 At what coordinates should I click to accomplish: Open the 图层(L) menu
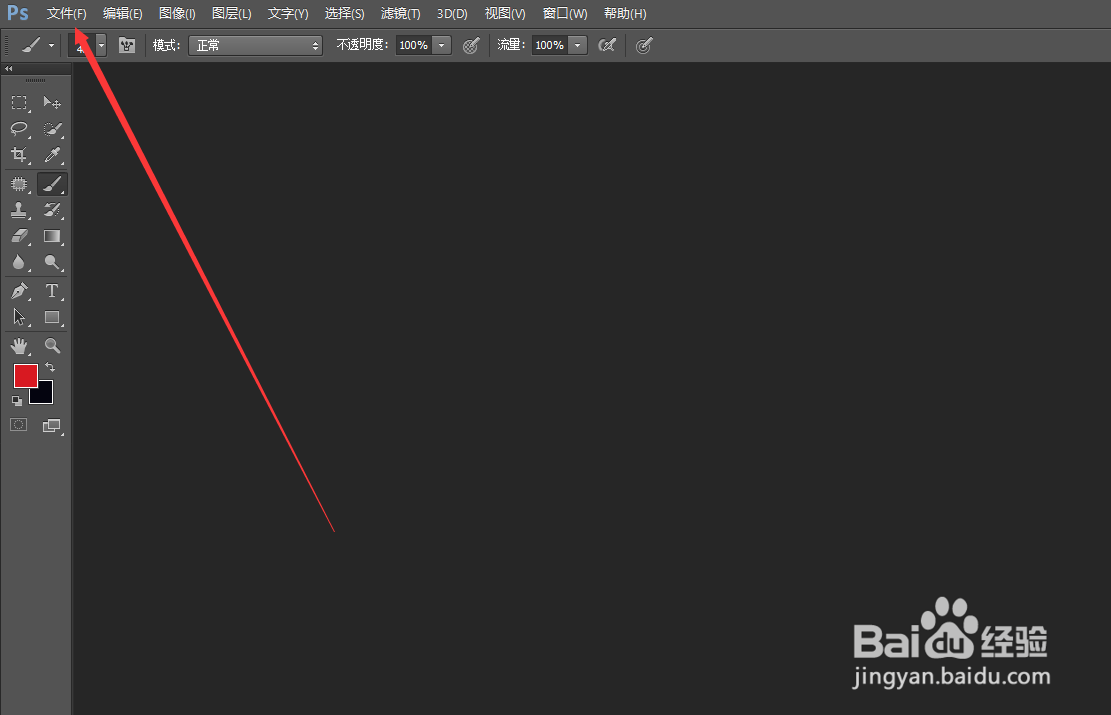pyautogui.click(x=232, y=13)
